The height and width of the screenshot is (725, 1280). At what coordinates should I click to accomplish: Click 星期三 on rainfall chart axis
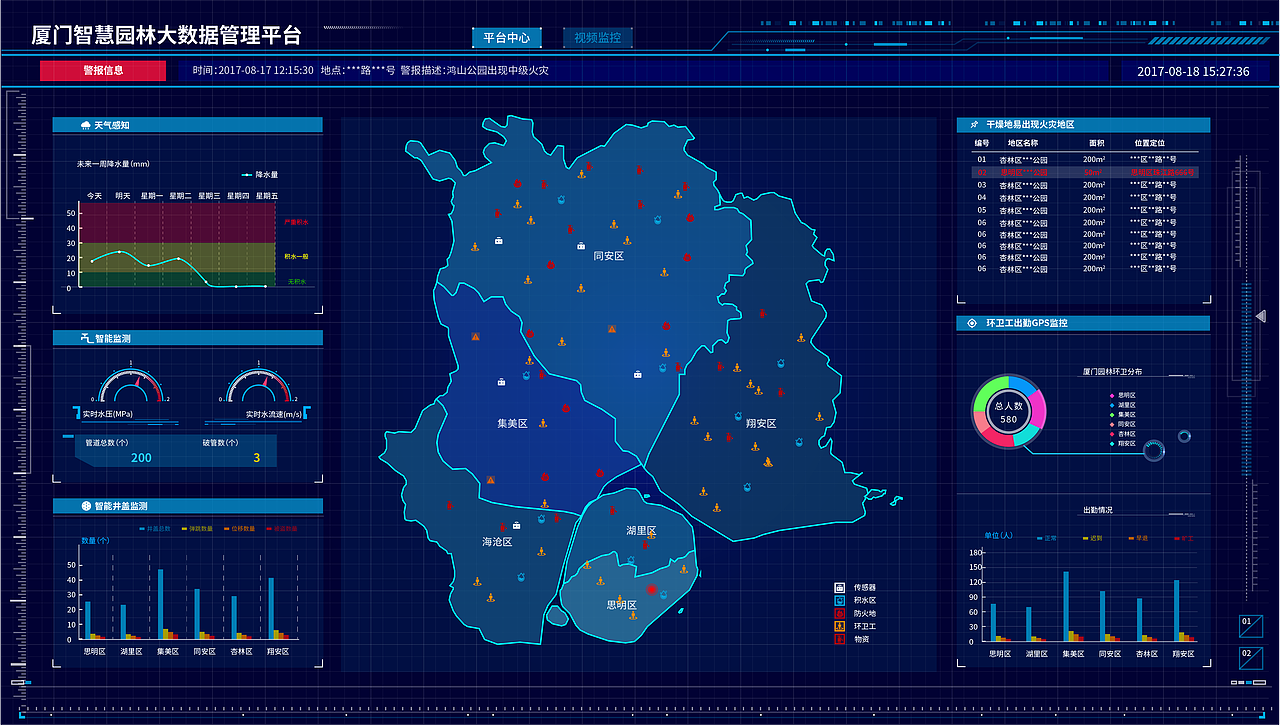click(x=209, y=196)
